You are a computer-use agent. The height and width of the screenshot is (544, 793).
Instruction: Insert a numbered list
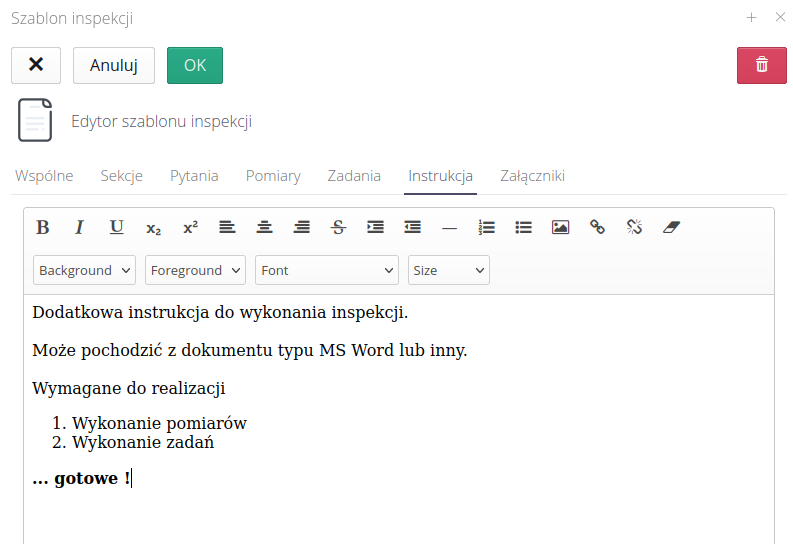[x=487, y=227]
